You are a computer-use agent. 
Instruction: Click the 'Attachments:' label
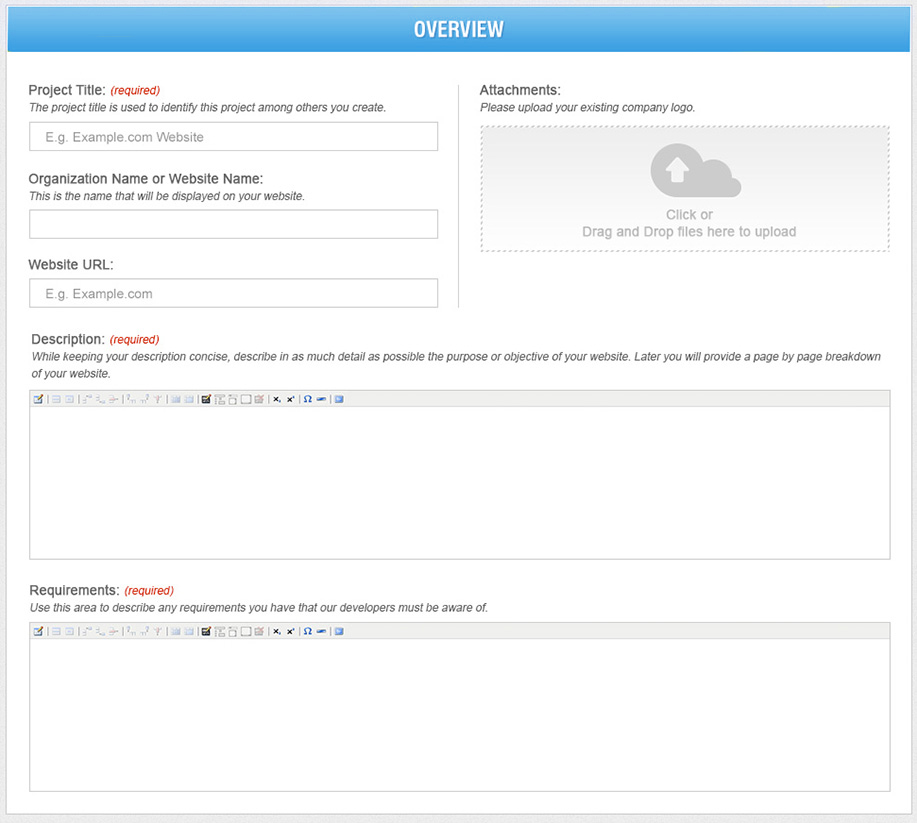[x=520, y=90]
